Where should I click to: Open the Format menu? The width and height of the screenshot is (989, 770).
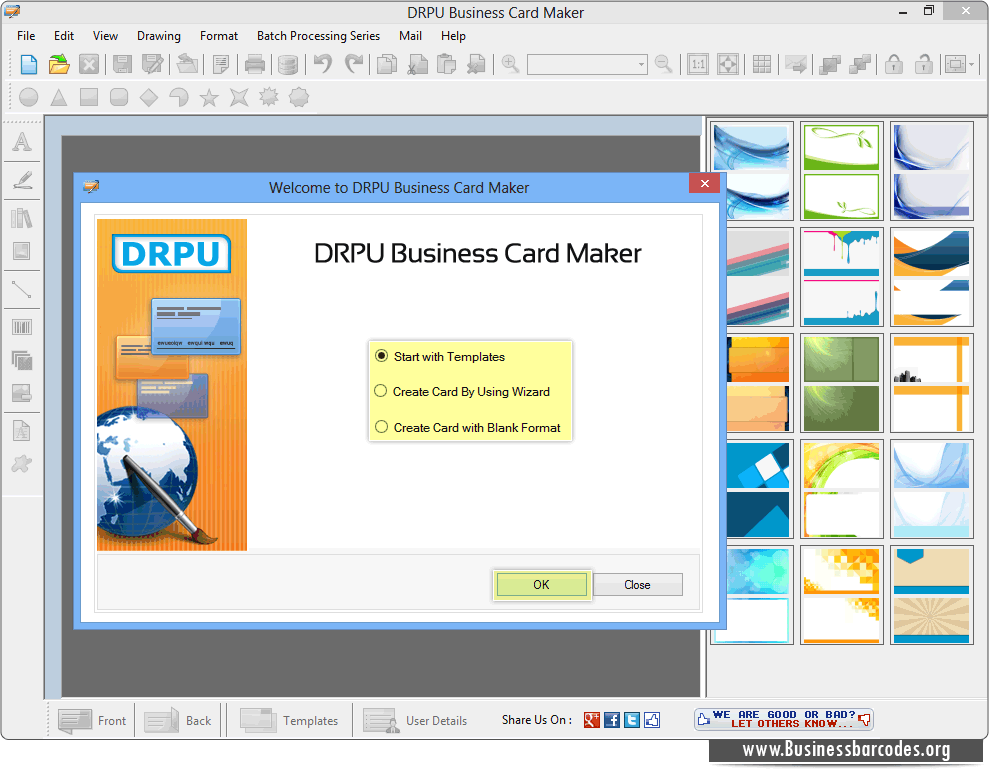pyautogui.click(x=219, y=36)
